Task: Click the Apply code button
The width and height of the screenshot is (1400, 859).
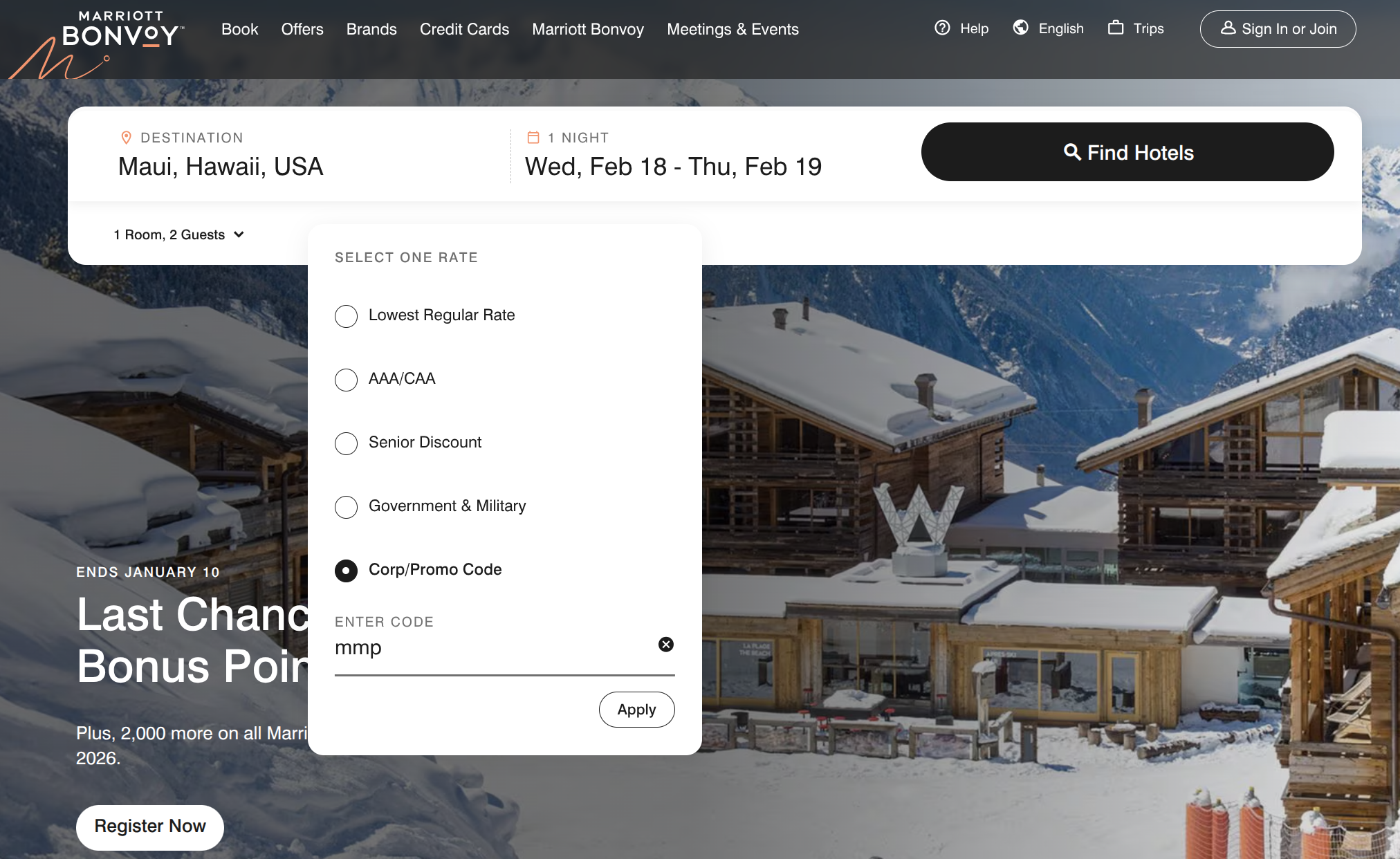Action: pyautogui.click(x=636, y=710)
